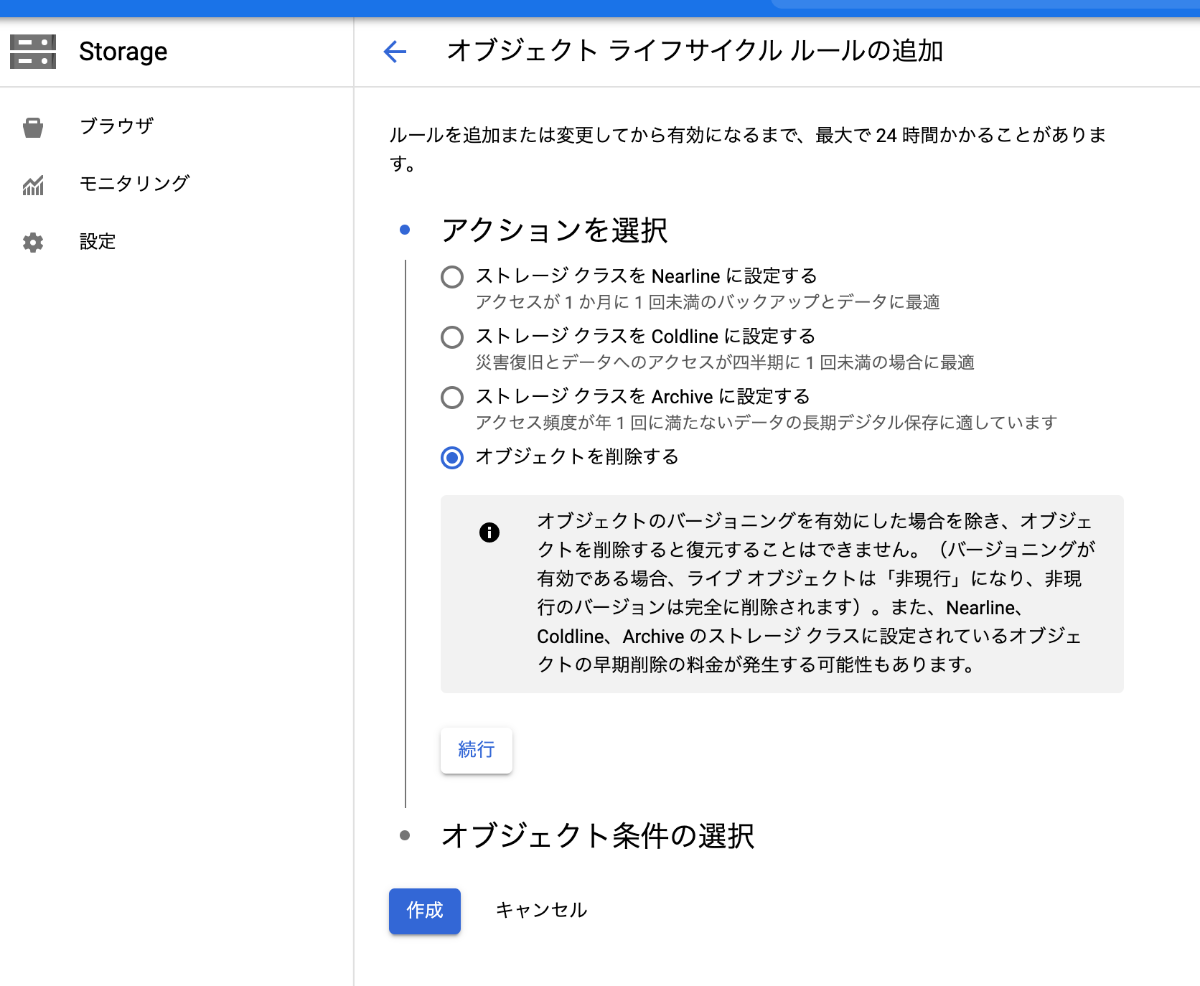Click the アクションを選択 step heading
This screenshot has width=1200, height=986.
(x=555, y=231)
